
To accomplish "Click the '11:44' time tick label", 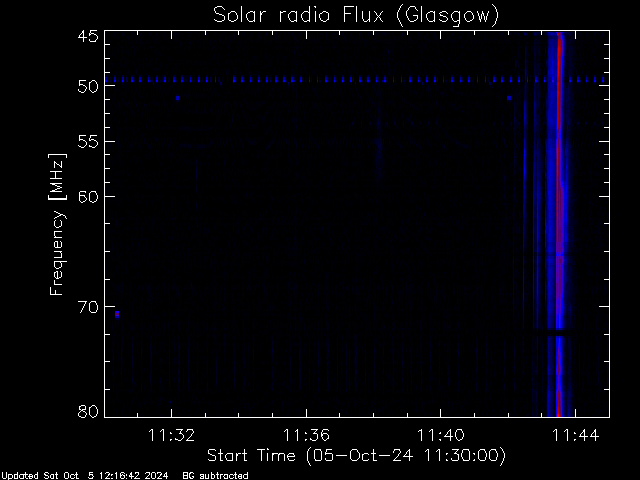I will (x=576, y=435).
